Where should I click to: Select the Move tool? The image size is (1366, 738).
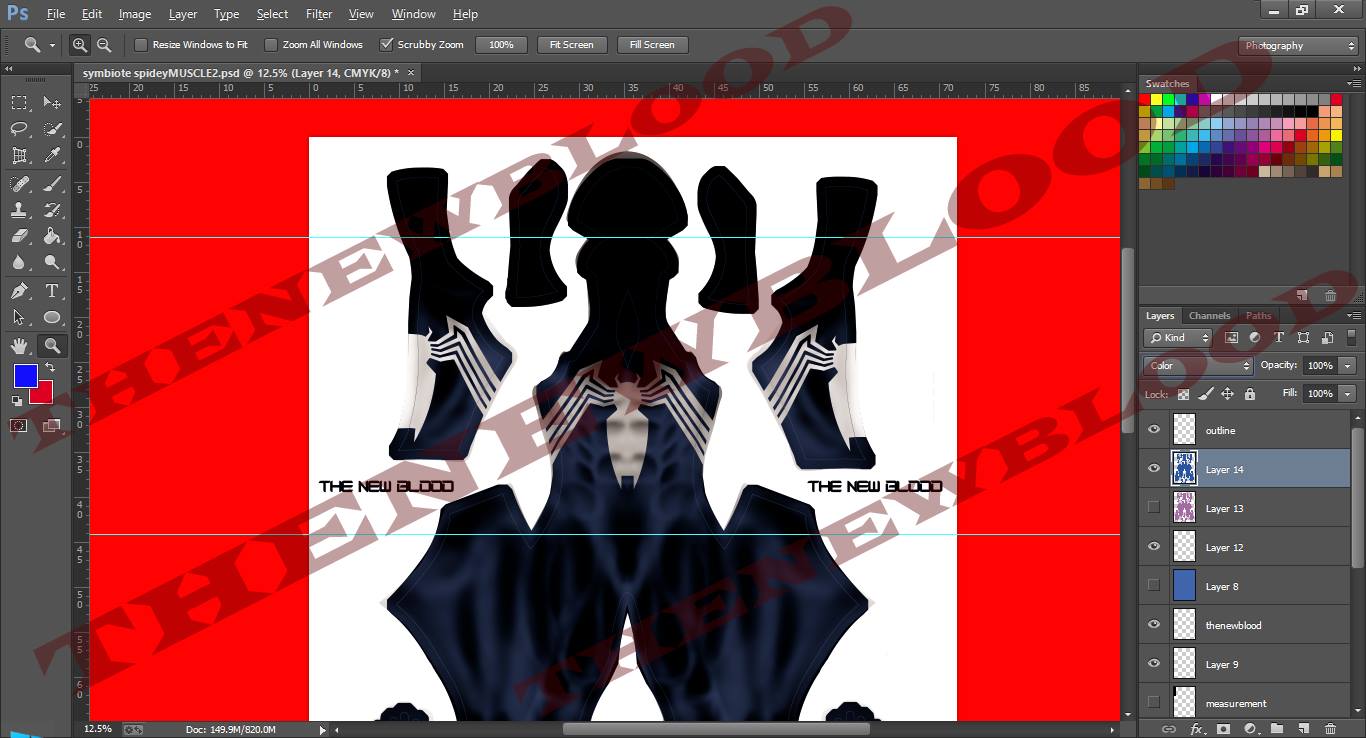pos(52,102)
